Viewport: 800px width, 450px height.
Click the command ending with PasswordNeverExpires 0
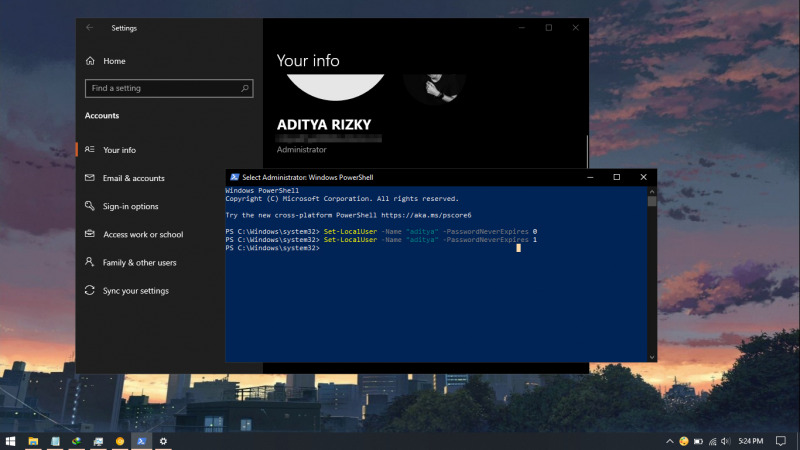[x=381, y=232]
